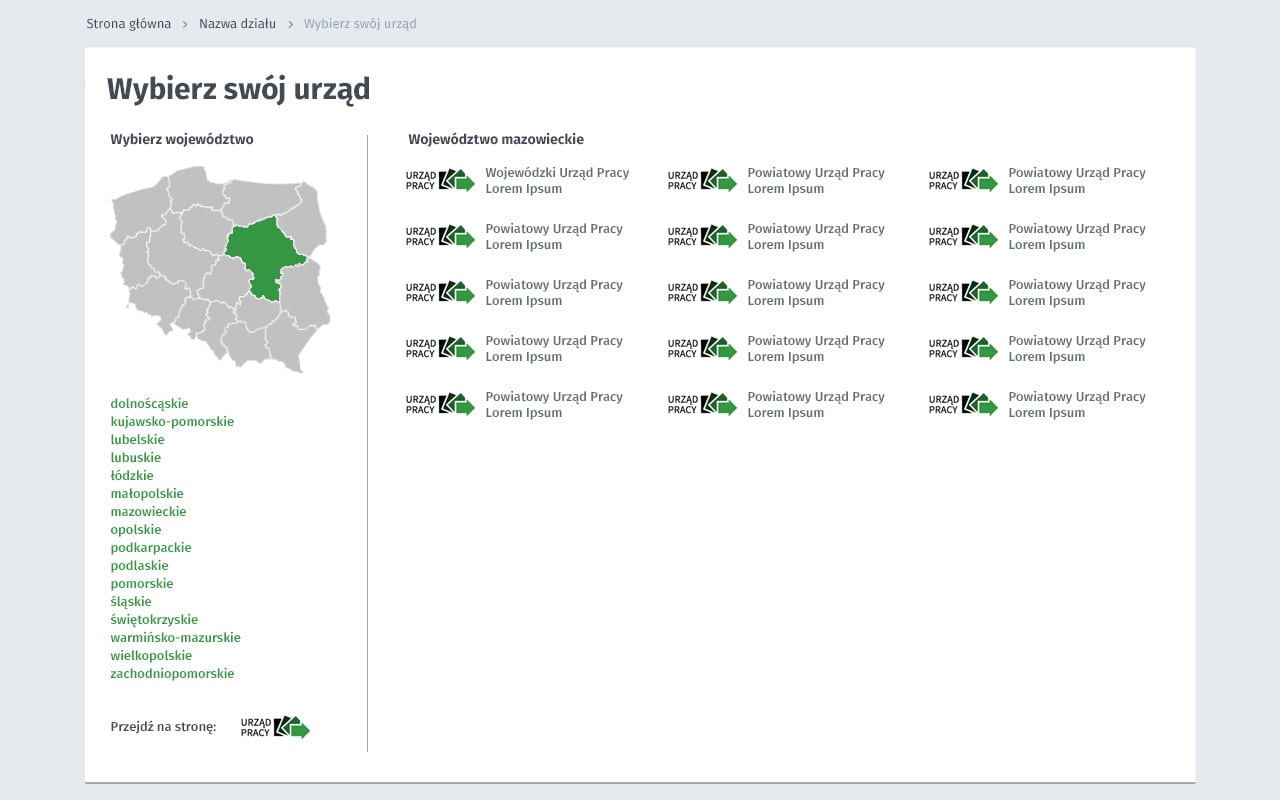Choose świętokrzyskie from the voivodeship list
Image resolution: width=1280 pixels, height=800 pixels.
(x=154, y=620)
